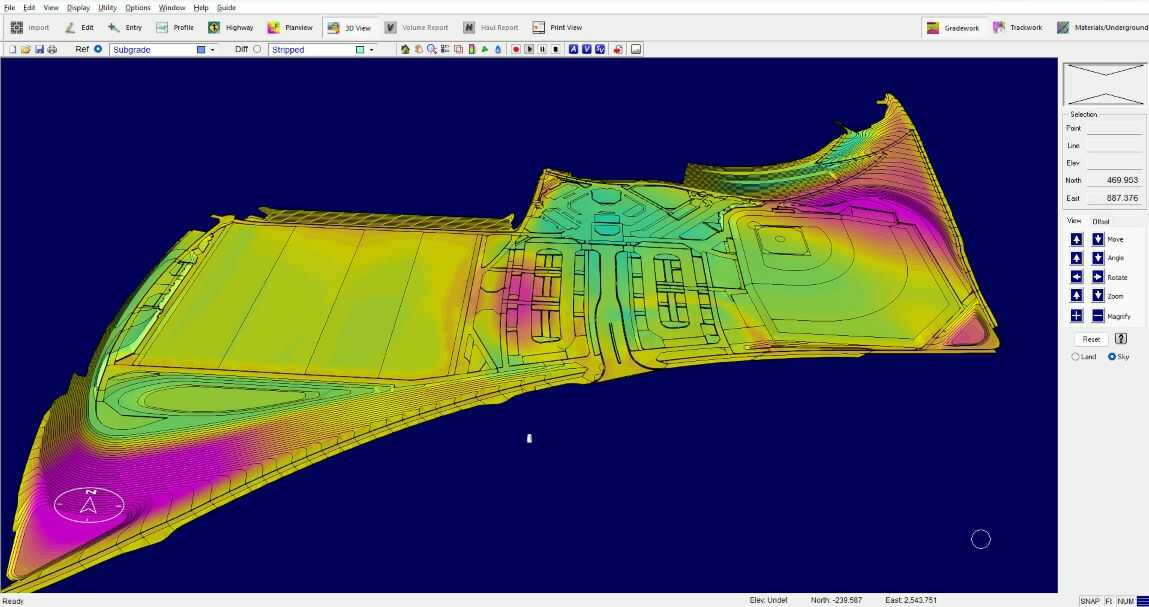Click the Magnify plus button
The width and height of the screenshot is (1149, 607).
click(x=1076, y=316)
